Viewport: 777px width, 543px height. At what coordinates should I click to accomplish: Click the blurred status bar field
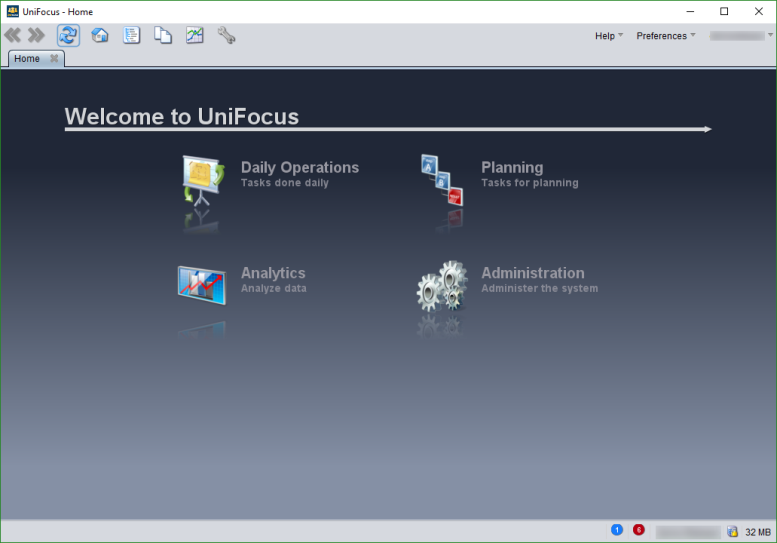click(x=687, y=532)
